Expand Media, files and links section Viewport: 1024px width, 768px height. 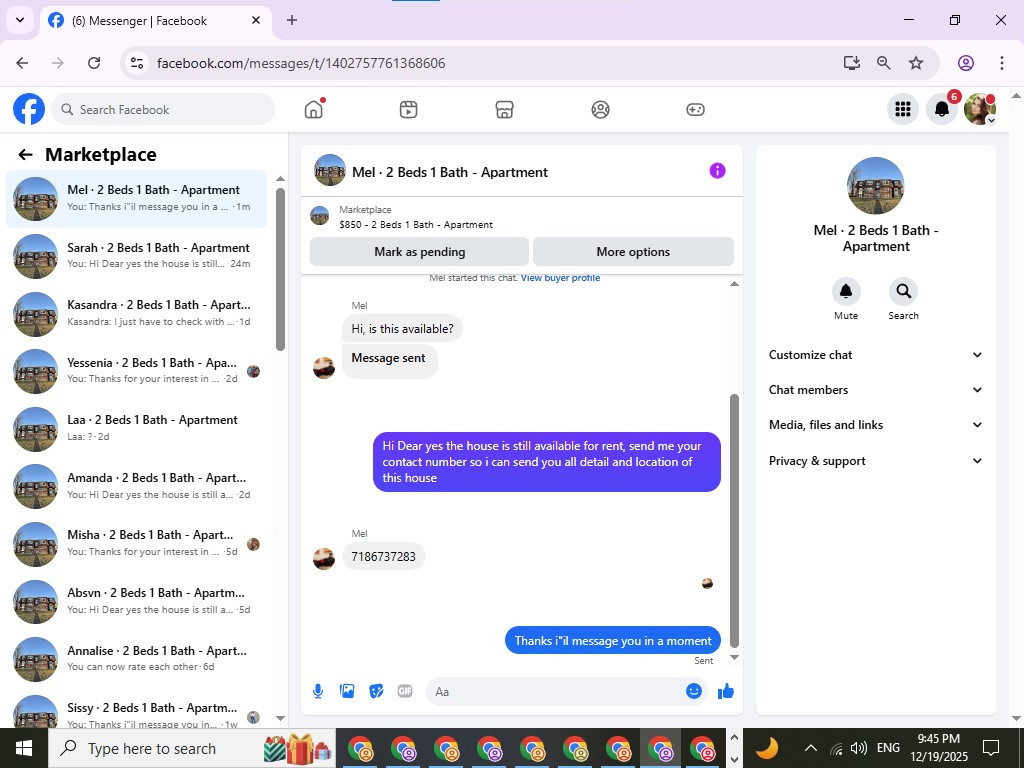[875, 425]
